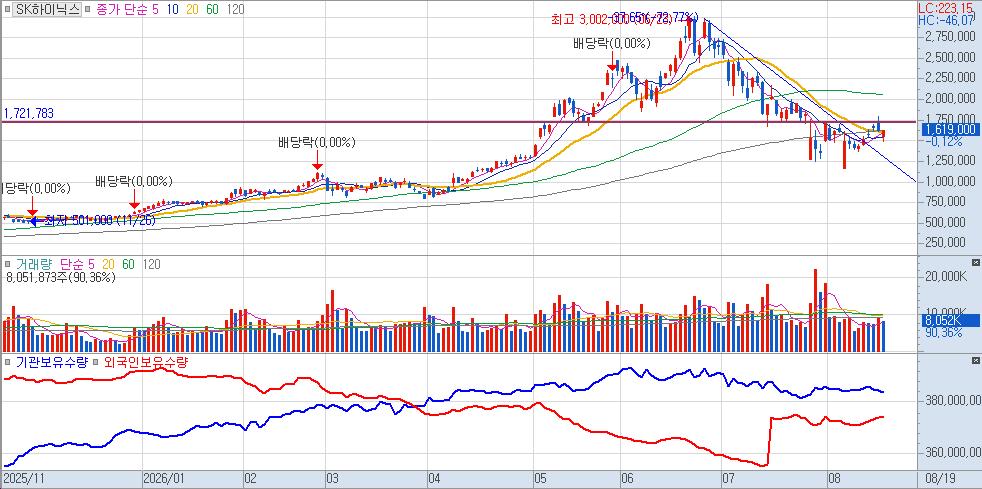The height and width of the screenshot is (489, 982).
Task: Click the 거래량 indicator label
Action: point(33,265)
